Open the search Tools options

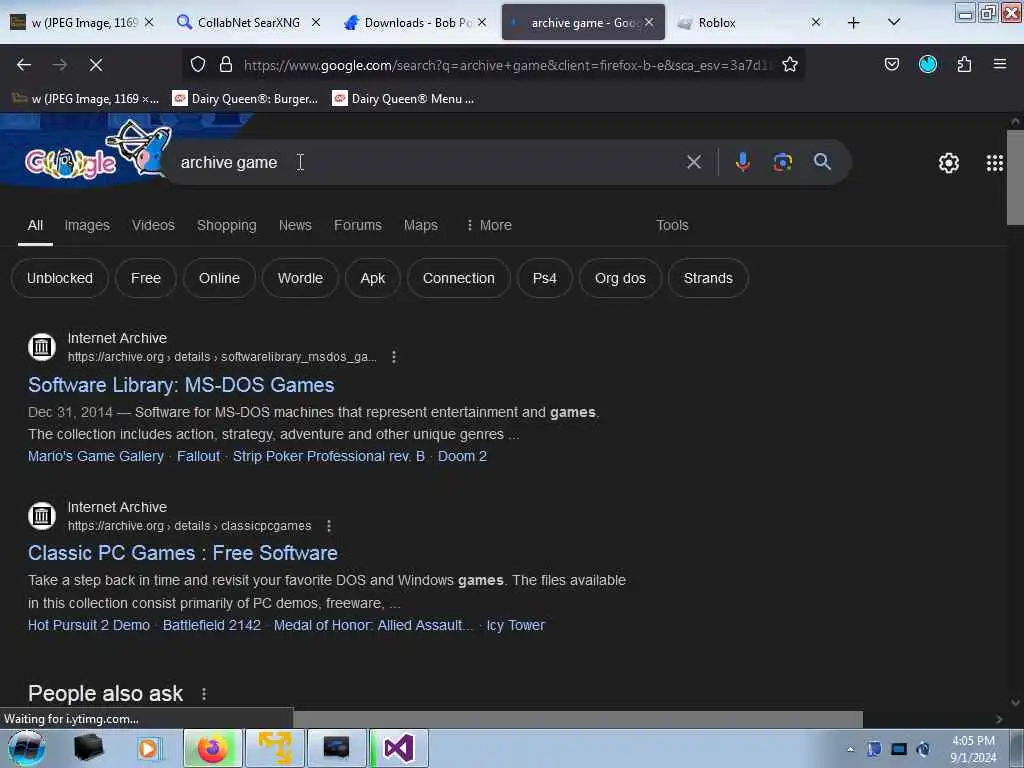(x=672, y=225)
